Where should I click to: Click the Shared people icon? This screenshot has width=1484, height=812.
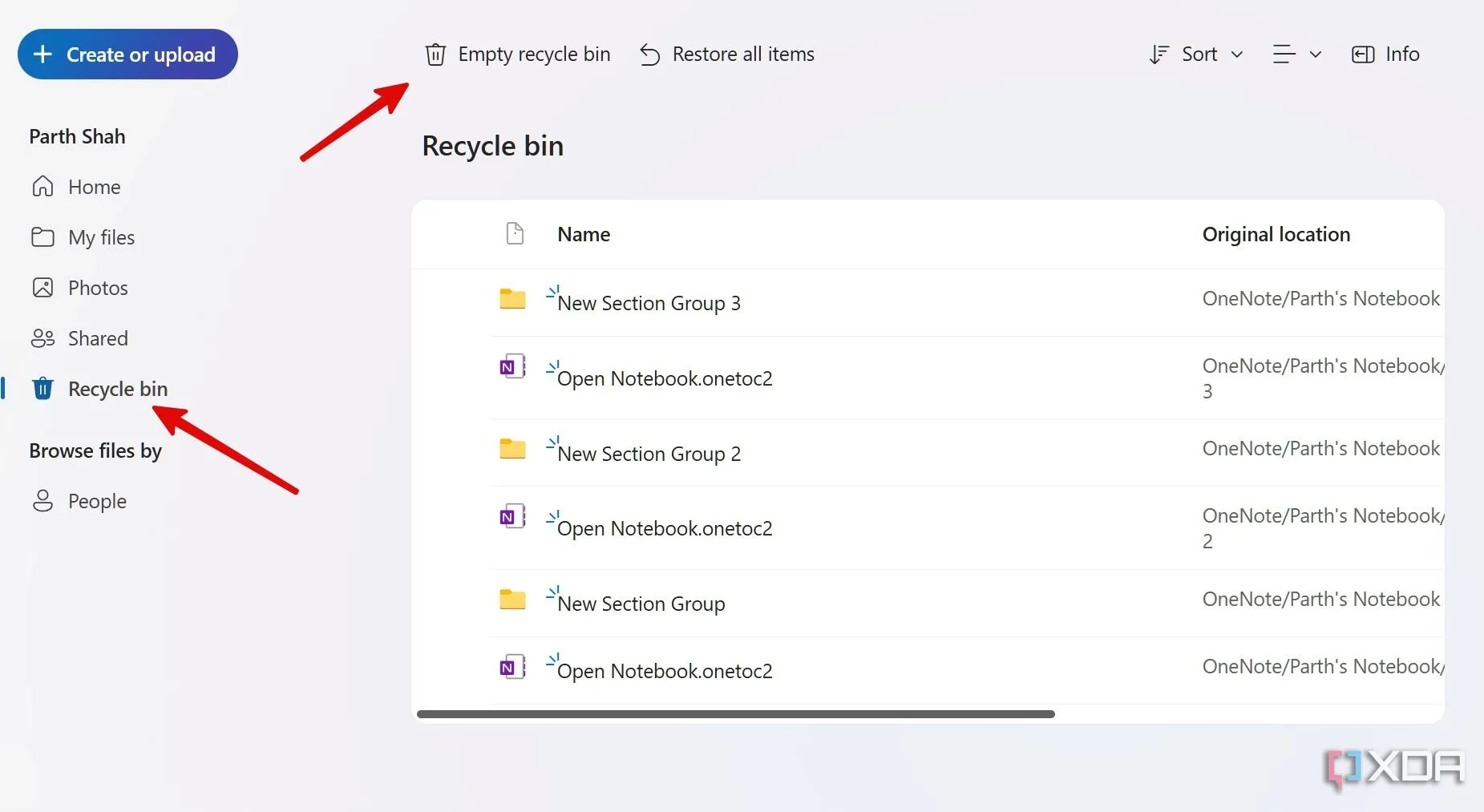(x=42, y=338)
